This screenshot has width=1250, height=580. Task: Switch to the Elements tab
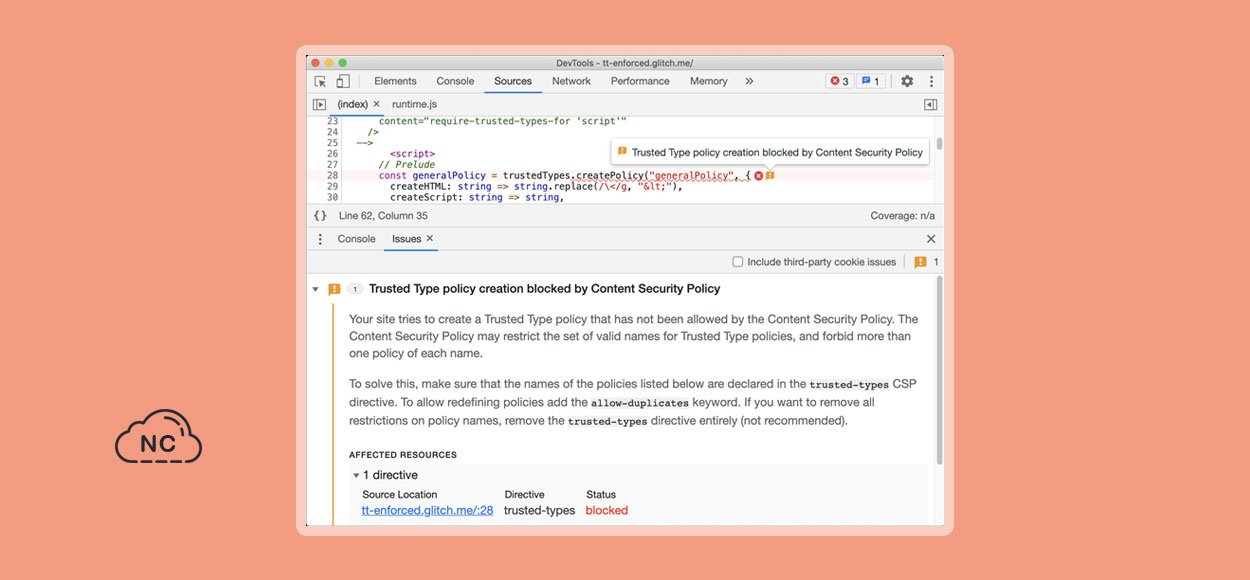point(395,82)
